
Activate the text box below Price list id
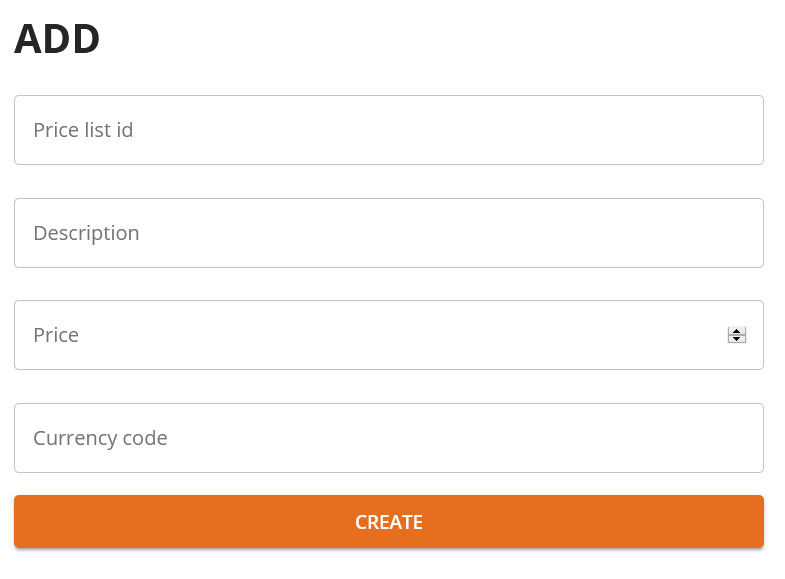click(388, 233)
